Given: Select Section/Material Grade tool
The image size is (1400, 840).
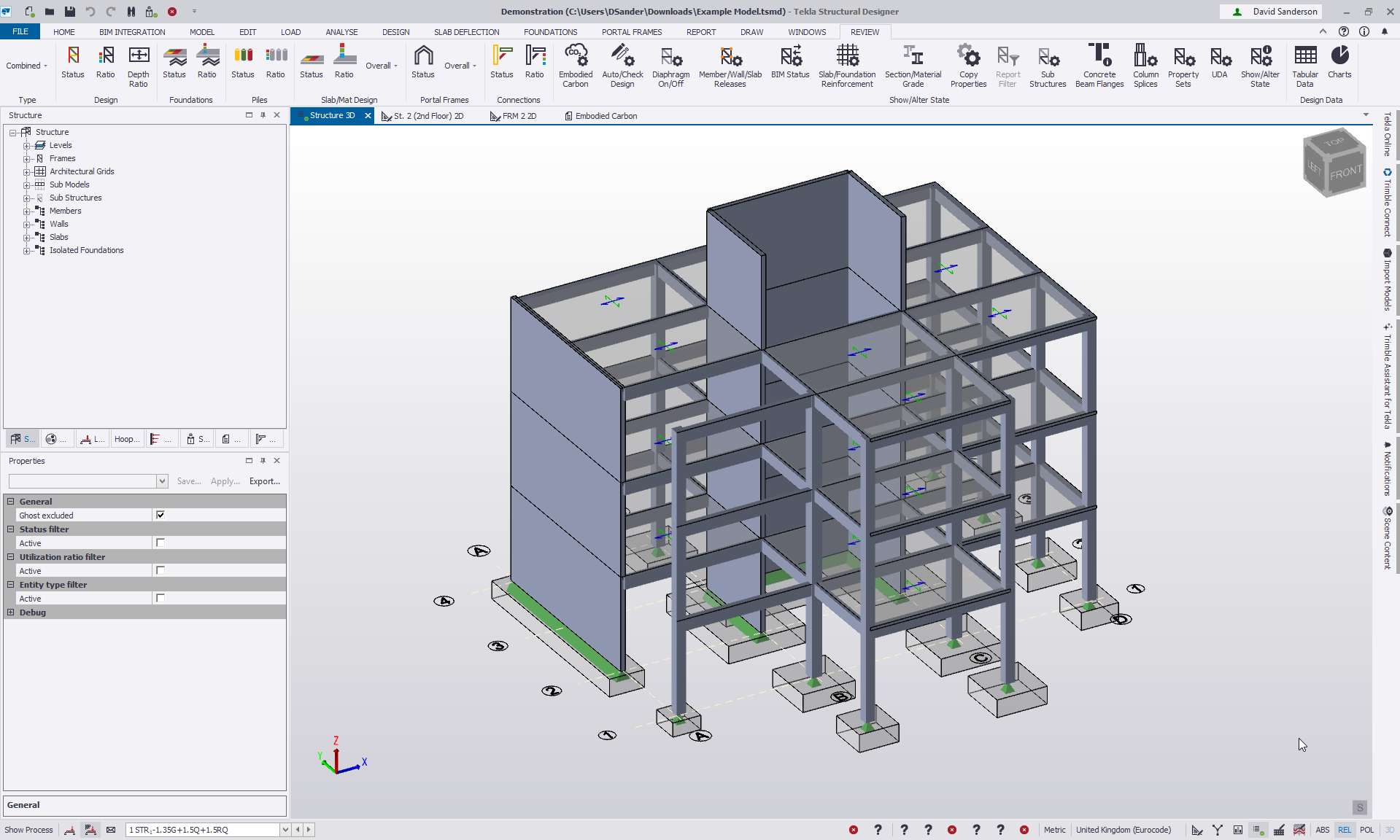Looking at the screenshot, I should coord(913,66).
